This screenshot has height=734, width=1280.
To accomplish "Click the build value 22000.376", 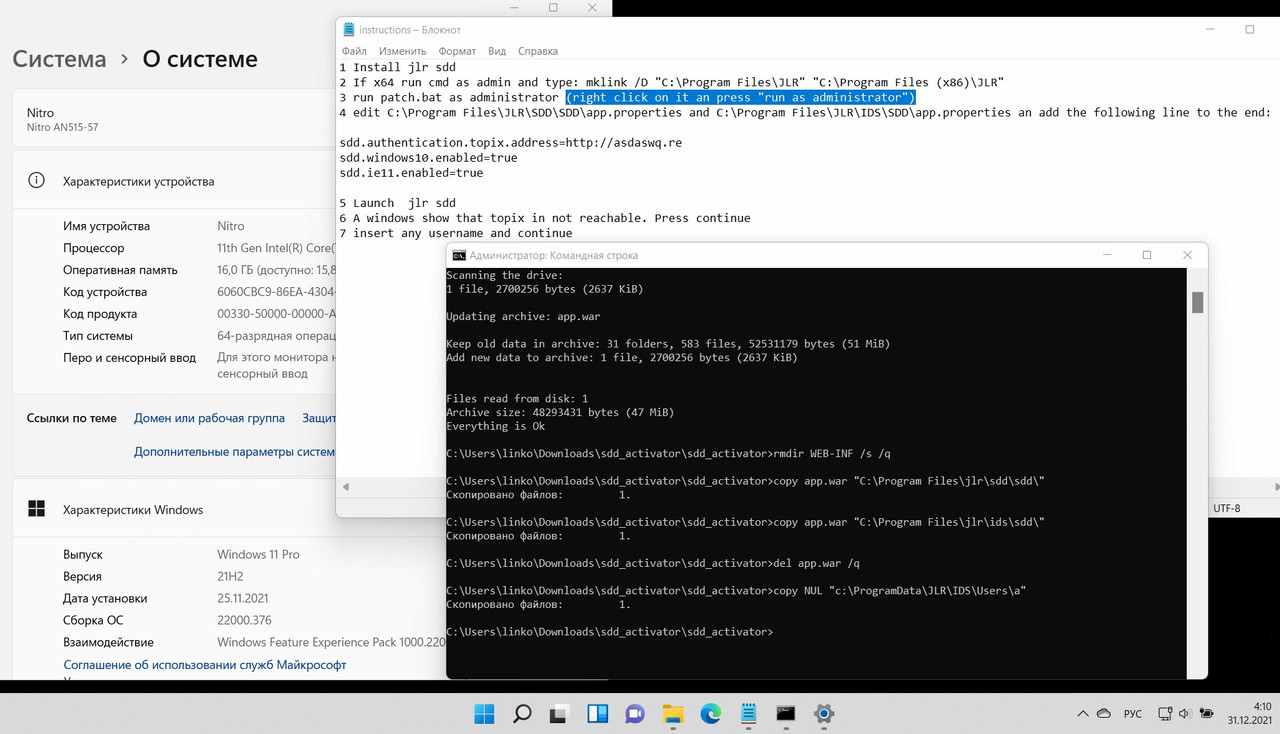I will [x=244, y=620].
